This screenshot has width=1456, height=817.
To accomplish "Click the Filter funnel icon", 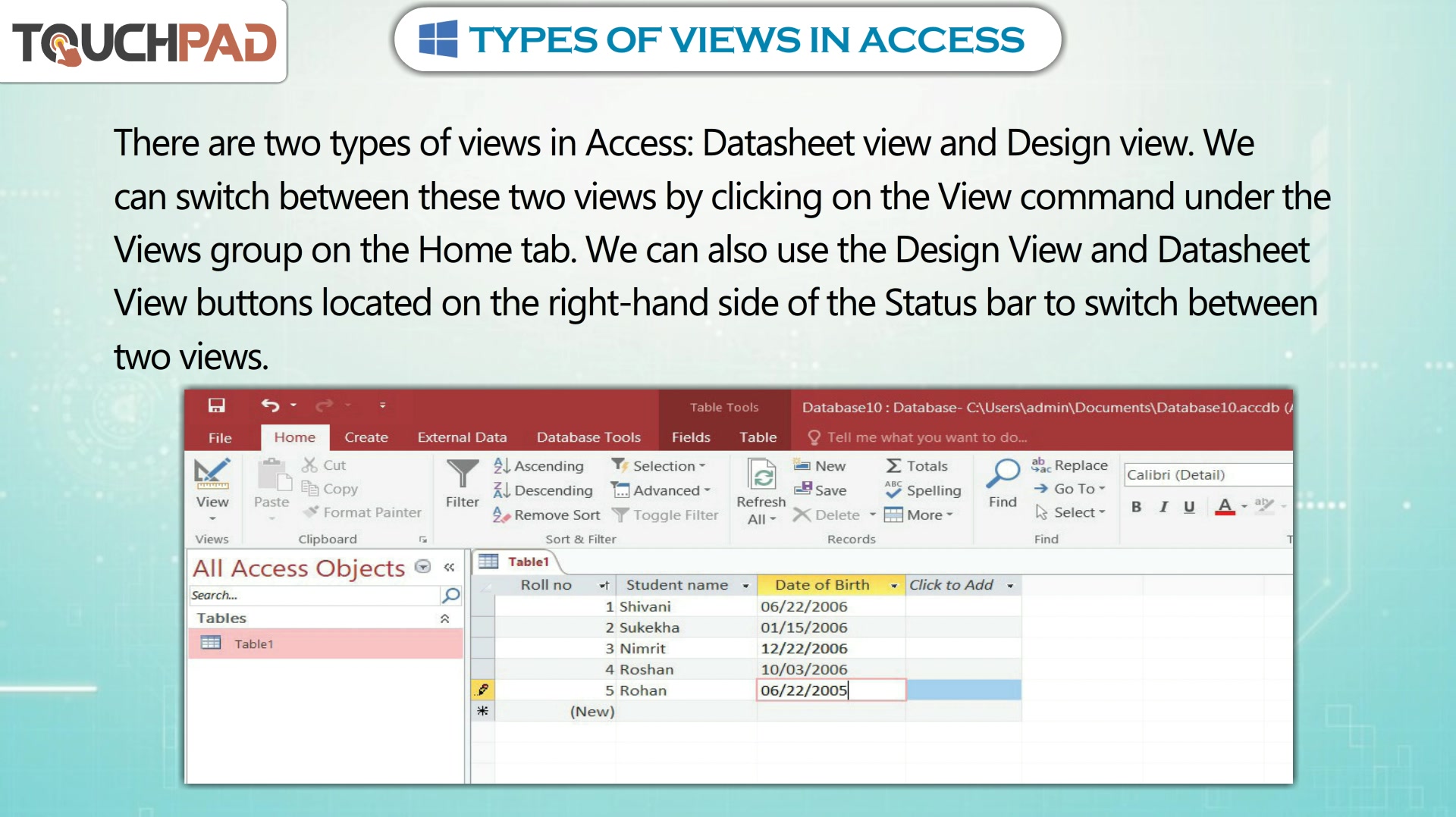I will pos(462,475).
